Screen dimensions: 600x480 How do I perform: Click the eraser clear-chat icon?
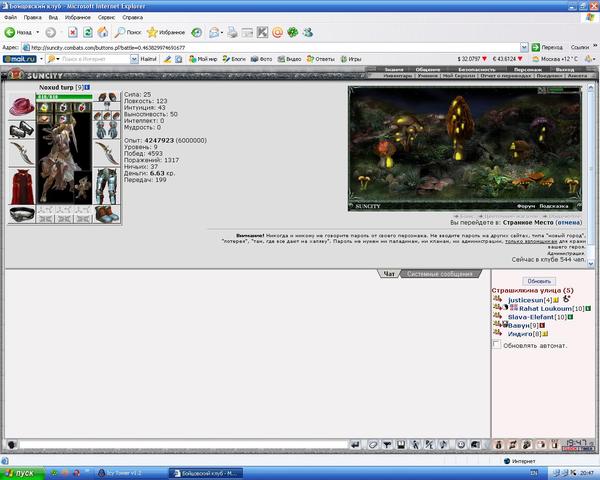click(x=373, y=445)
